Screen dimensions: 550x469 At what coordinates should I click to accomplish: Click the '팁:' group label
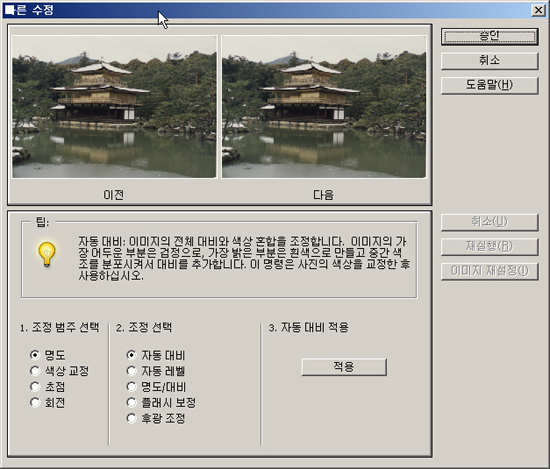coord(42,222)
